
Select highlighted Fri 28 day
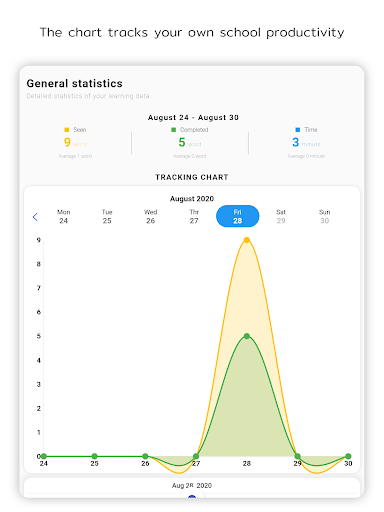237,216
